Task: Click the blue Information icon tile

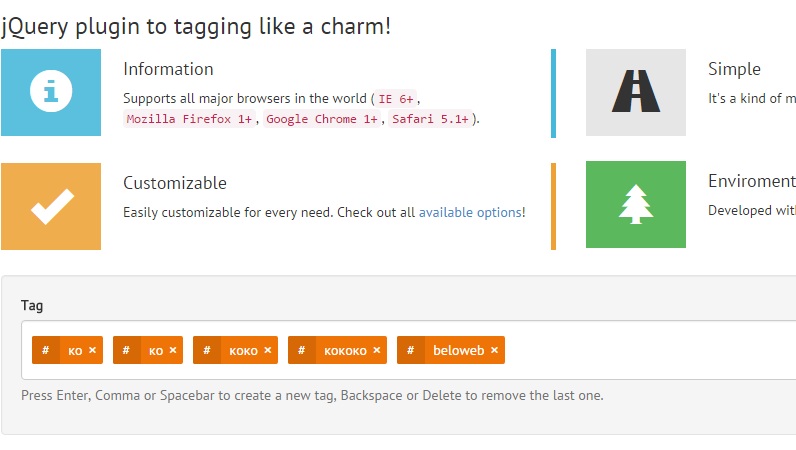Action: [x=51, y=91]
